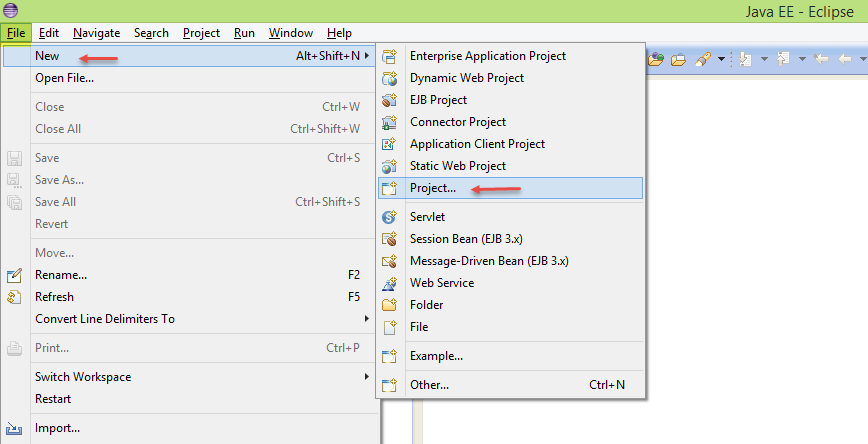The image size is (868, 444).
Task: Open the Window menu
Action: (290, 33)
